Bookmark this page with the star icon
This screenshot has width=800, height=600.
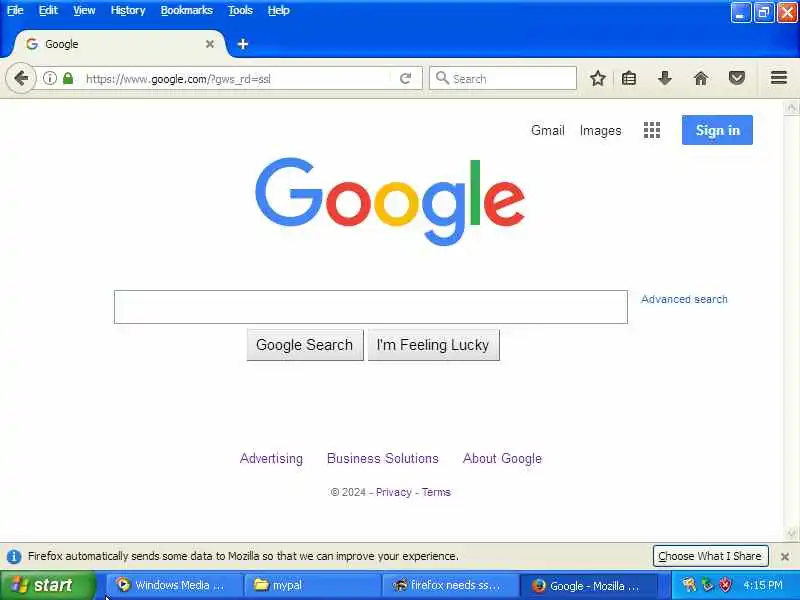pos(597,78)
